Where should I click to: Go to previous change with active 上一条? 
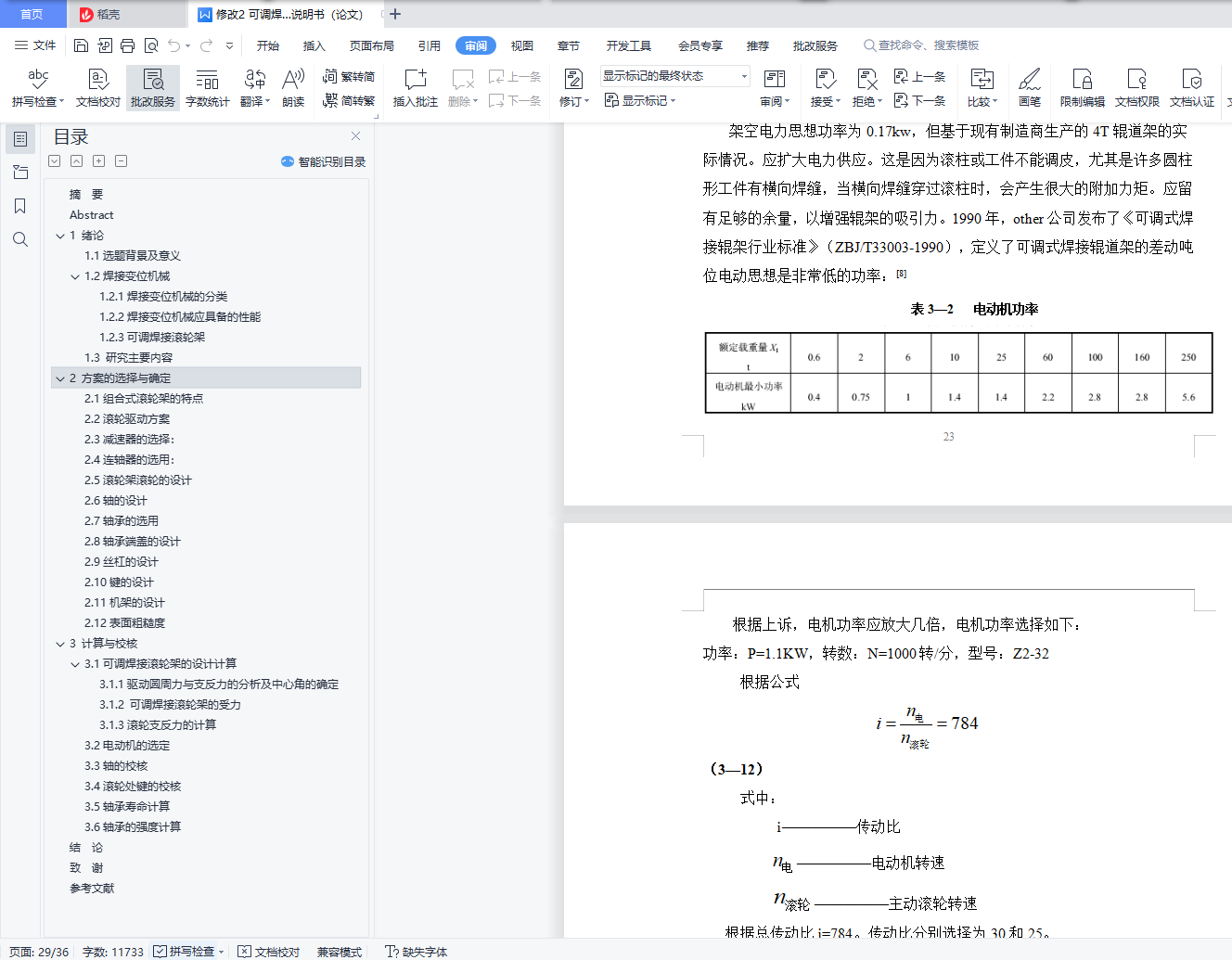coord(919,76)
